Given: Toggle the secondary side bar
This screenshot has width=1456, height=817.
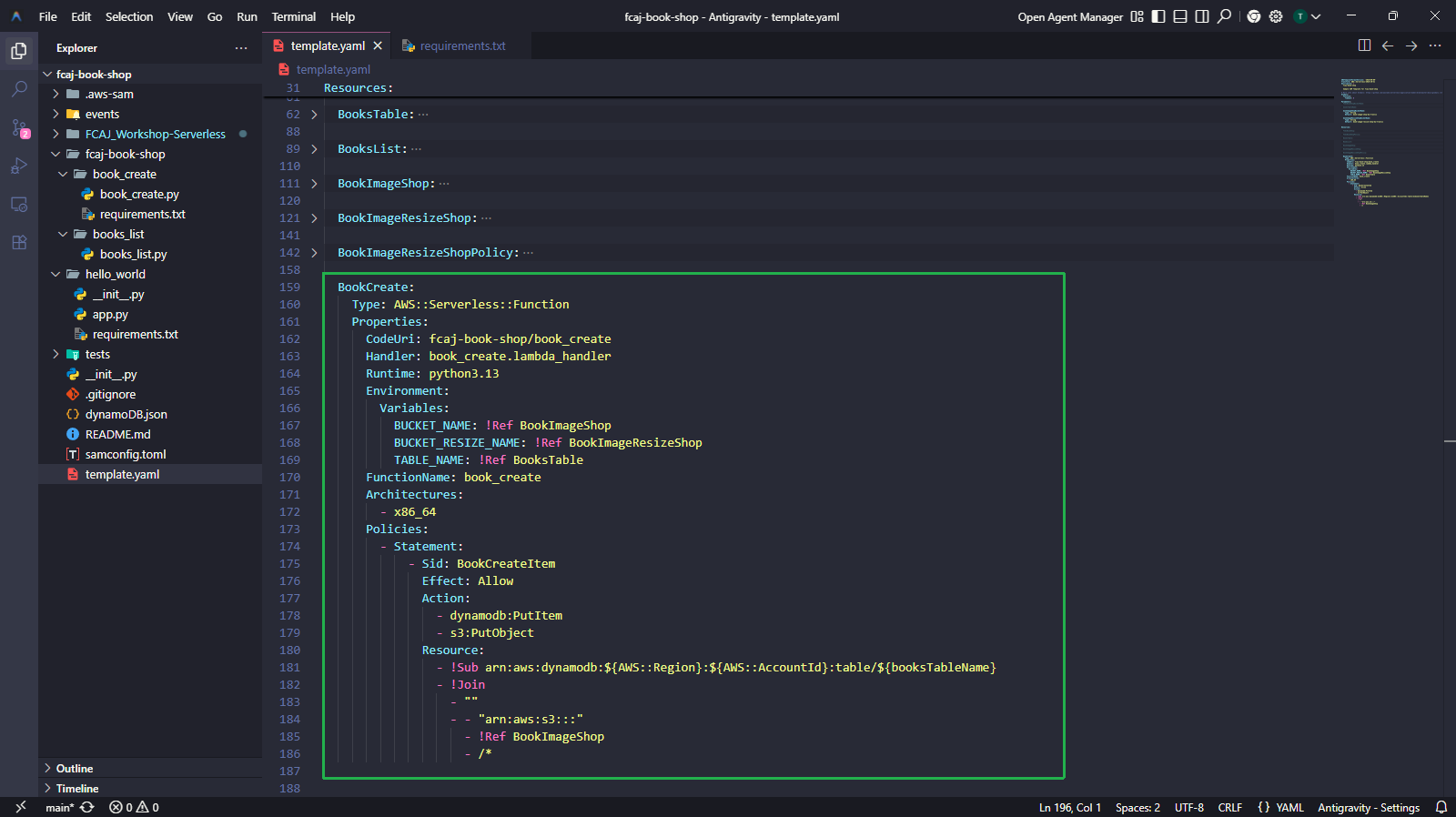Looking at the screenshot, I should point(1202,16).
